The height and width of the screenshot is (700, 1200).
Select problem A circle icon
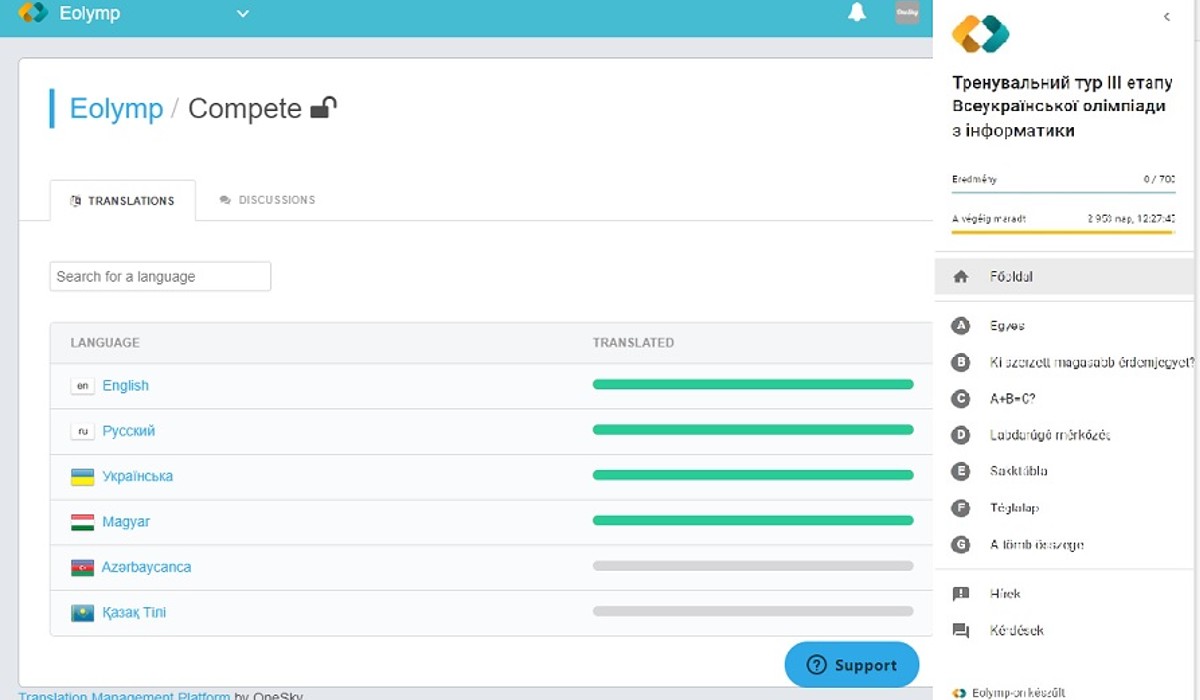pos(961,326)
